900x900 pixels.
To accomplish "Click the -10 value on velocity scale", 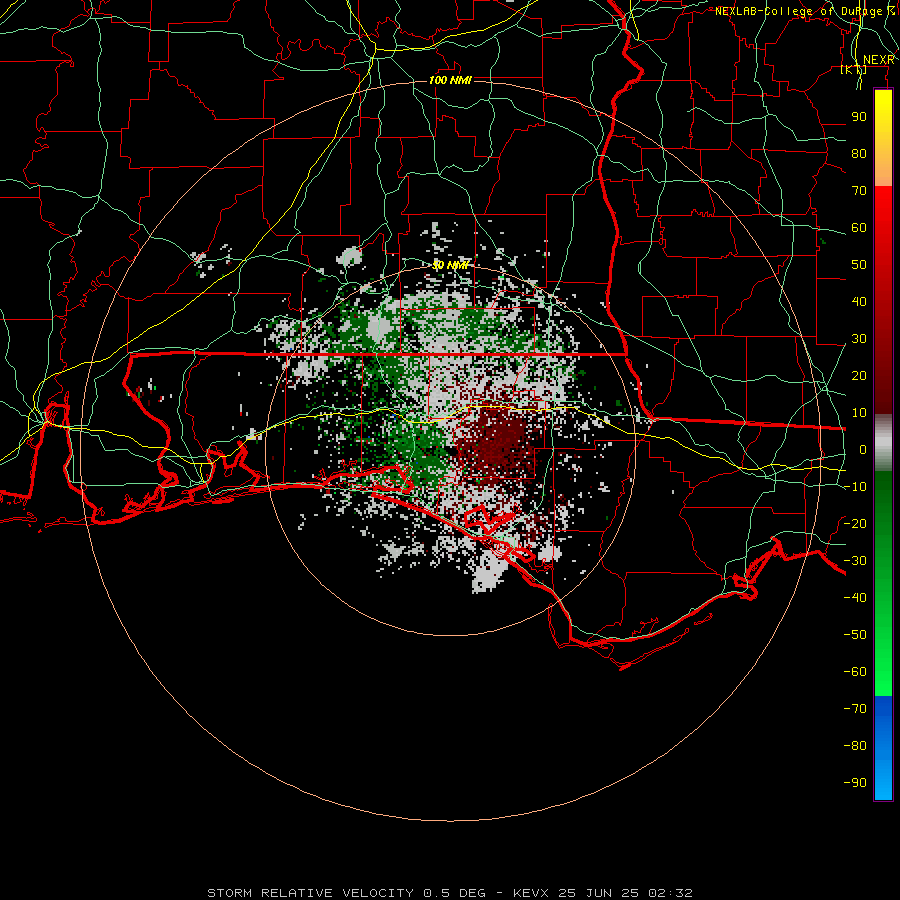I will [855, 487].
